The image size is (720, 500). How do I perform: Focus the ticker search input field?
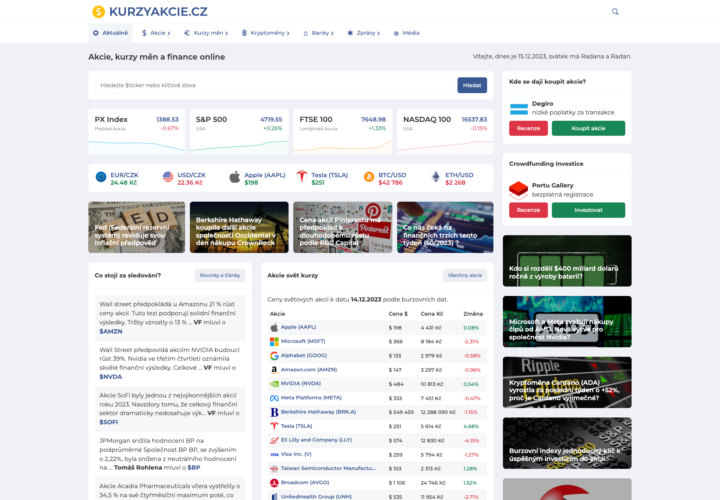(x=274, y=85)
